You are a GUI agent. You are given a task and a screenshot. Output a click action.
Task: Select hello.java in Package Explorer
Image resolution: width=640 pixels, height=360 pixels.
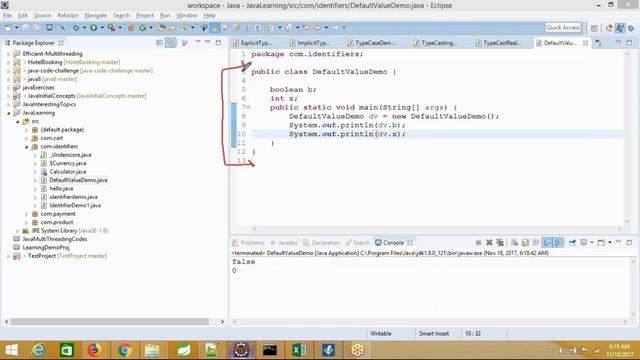click(x=61, y=189)
